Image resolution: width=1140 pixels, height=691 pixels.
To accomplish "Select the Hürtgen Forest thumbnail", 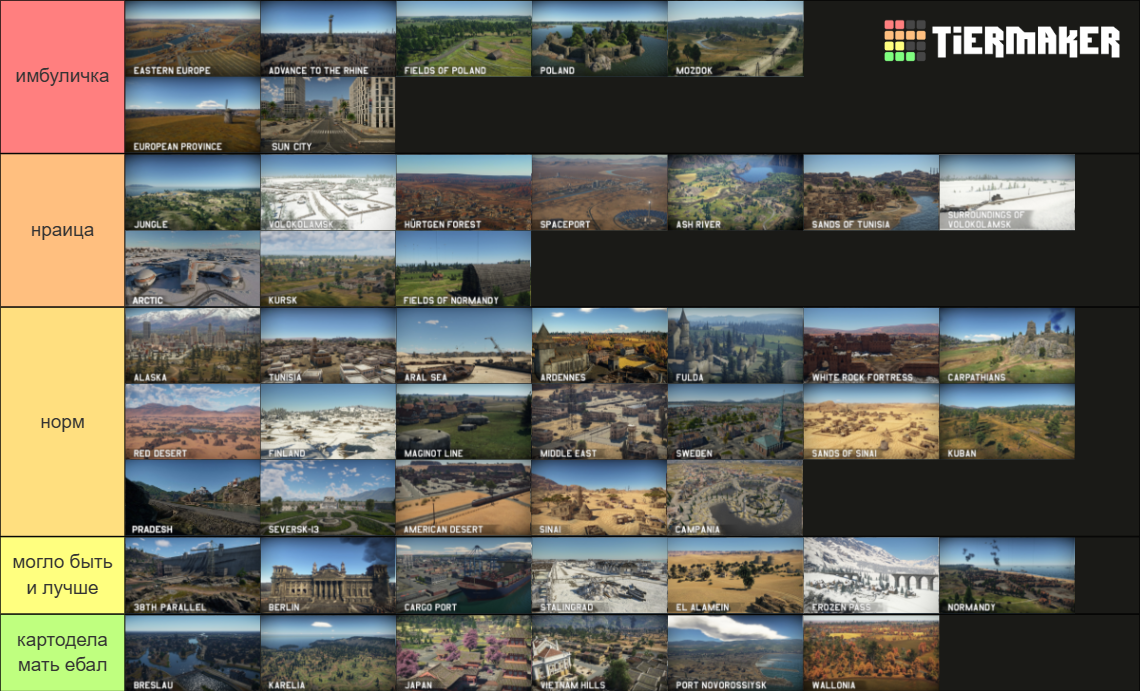I will pyautogui.click(x=464, y=193).
